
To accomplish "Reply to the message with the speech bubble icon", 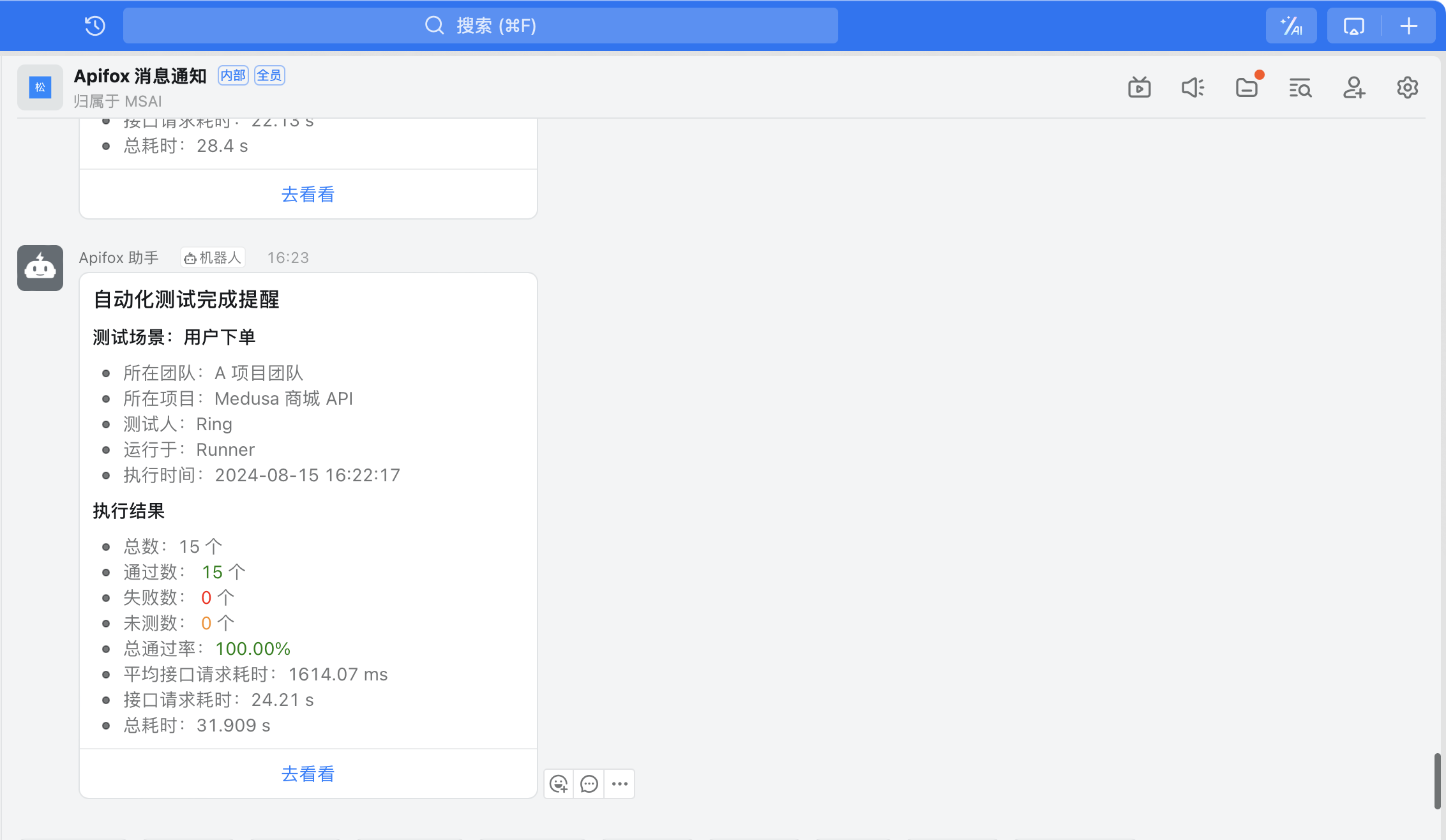I will click(x=589, y=784).
